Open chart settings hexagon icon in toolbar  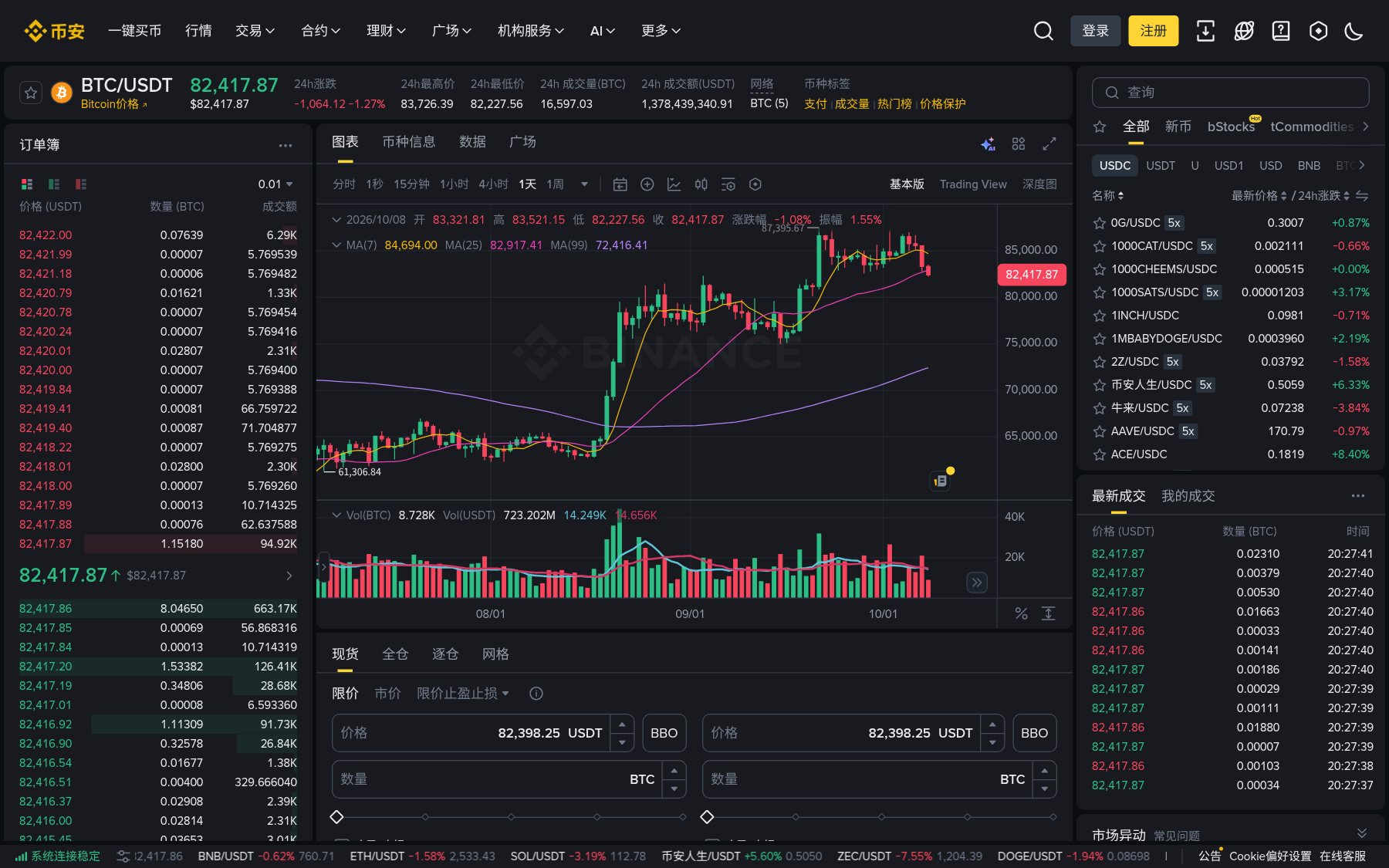pos(755,184)
